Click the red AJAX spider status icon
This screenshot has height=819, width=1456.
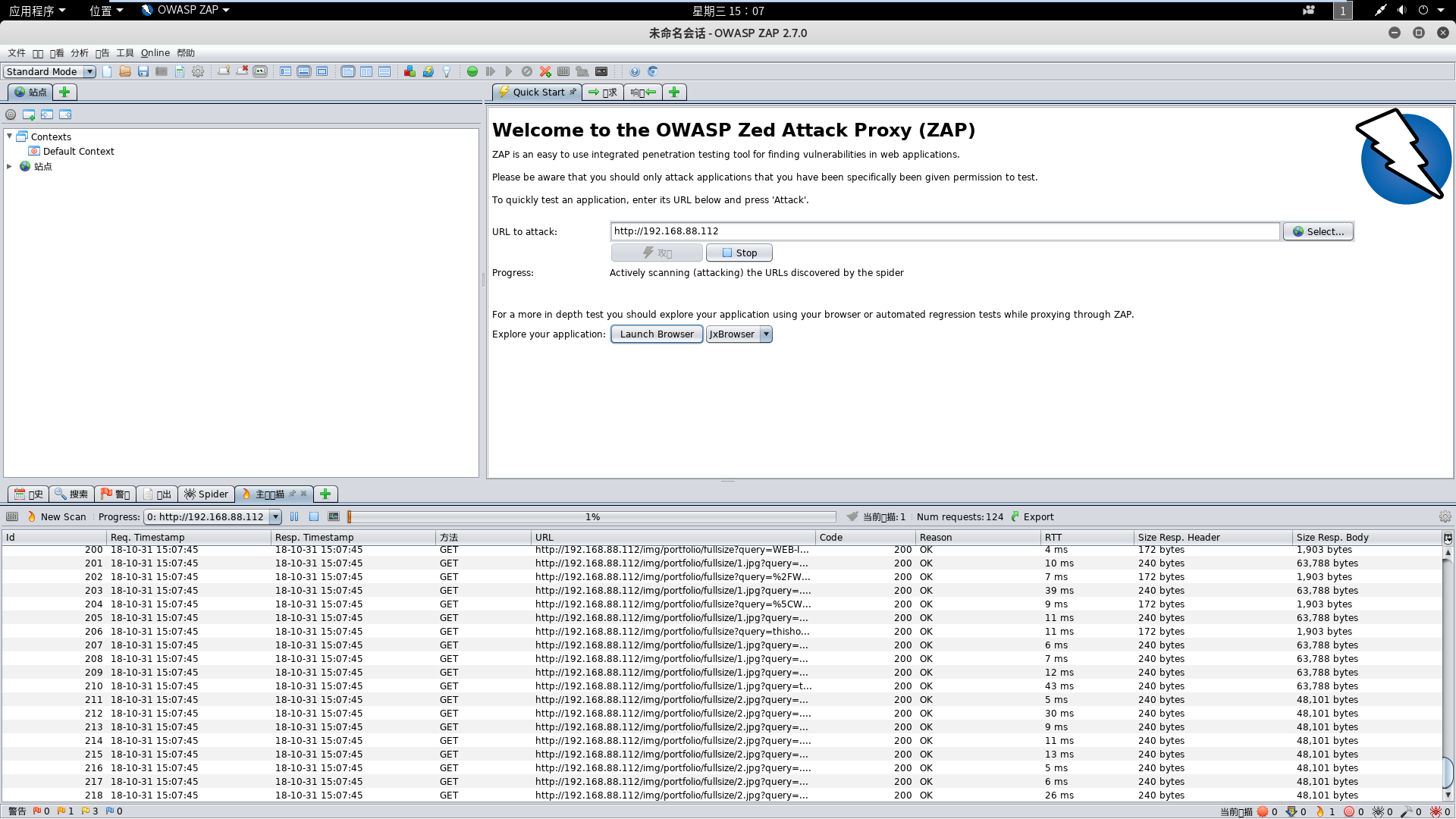pos(1436,811)
